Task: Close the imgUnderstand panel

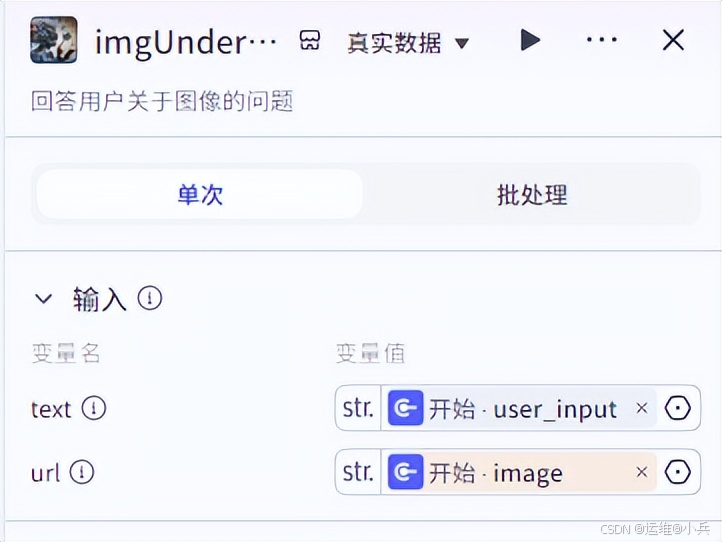Action: [x=673, y=40]
